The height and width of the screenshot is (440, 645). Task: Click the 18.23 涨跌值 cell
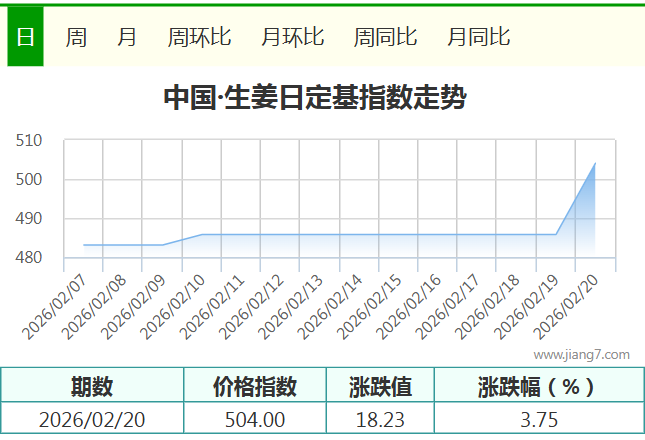point(380,419)
